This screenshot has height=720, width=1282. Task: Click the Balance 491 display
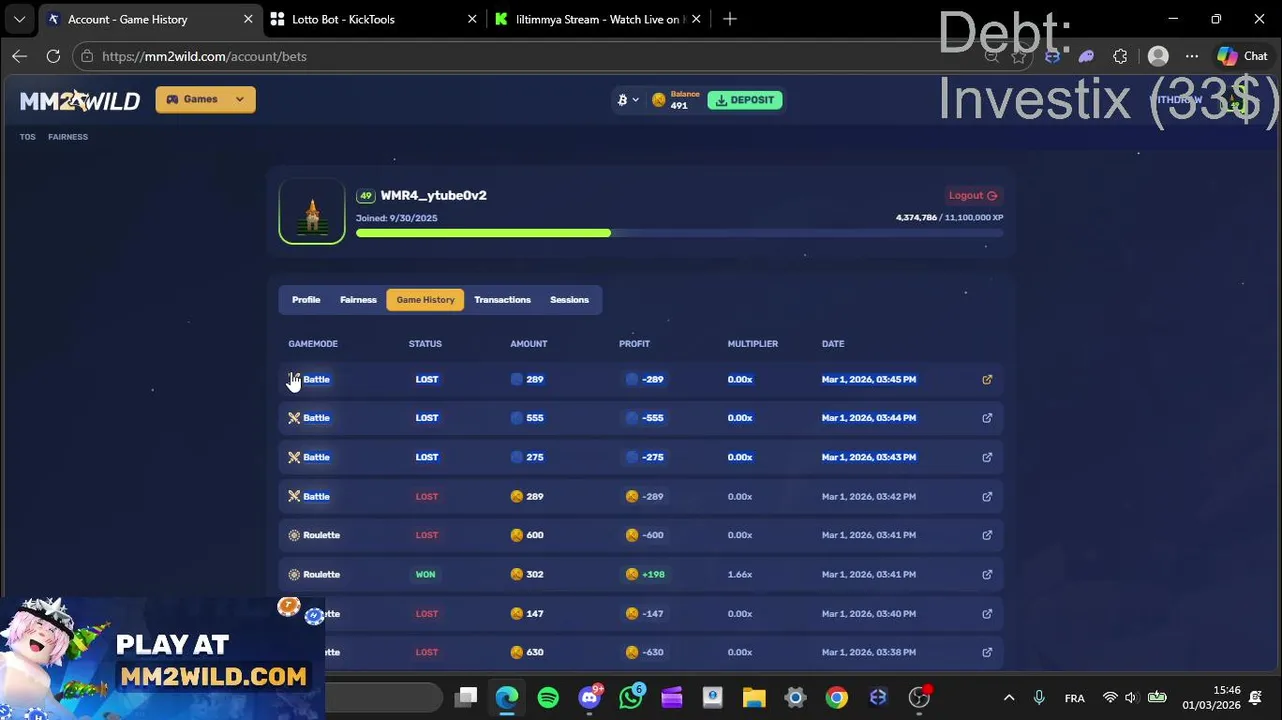click(676, 100)
